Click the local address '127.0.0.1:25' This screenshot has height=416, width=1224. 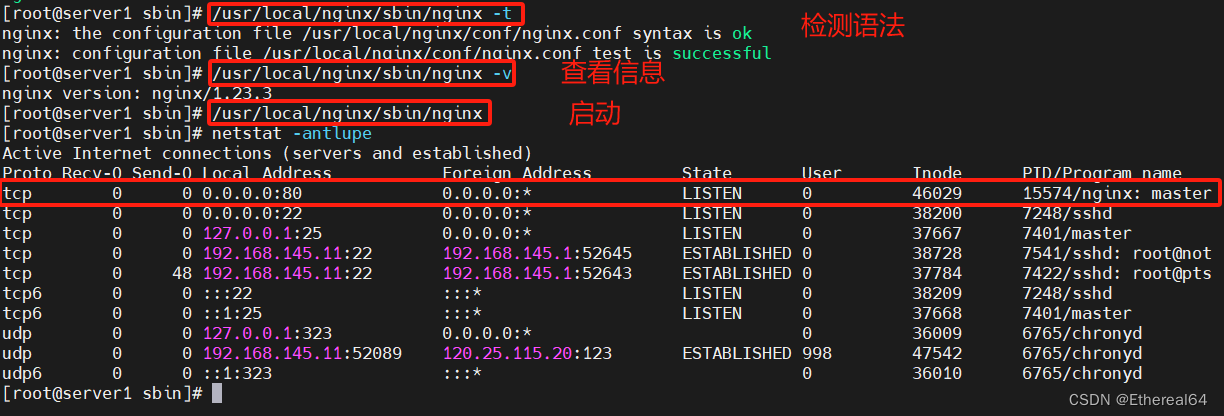coord(262,233)
